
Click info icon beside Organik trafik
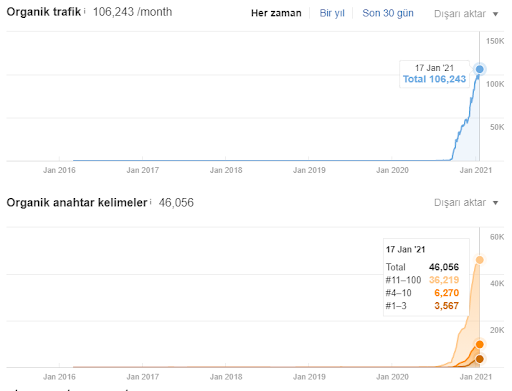pyautogui.click(x=85, y=12)
